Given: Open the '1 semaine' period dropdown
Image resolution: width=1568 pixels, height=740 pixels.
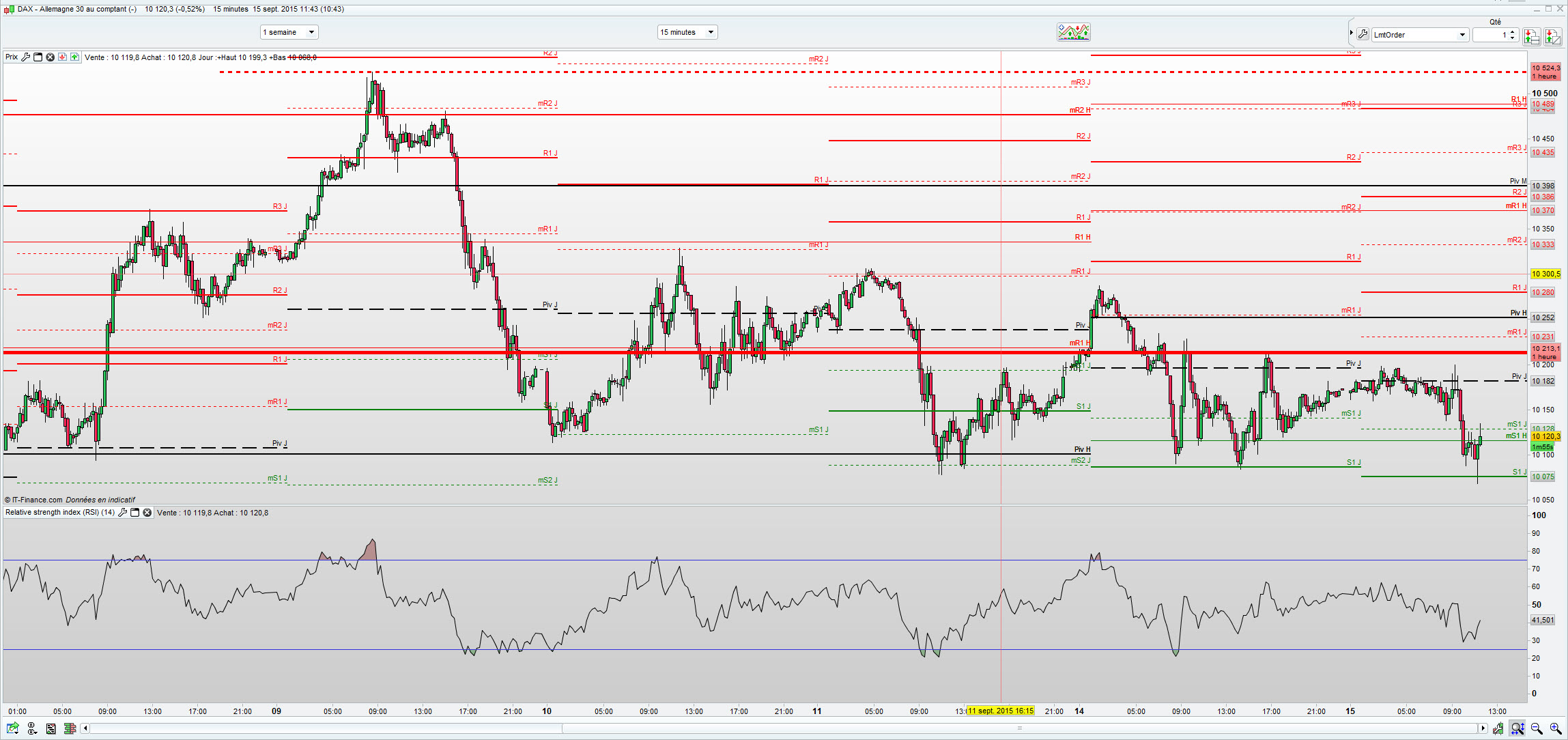Looking at the screenshot, I should [x=289, y=32].
